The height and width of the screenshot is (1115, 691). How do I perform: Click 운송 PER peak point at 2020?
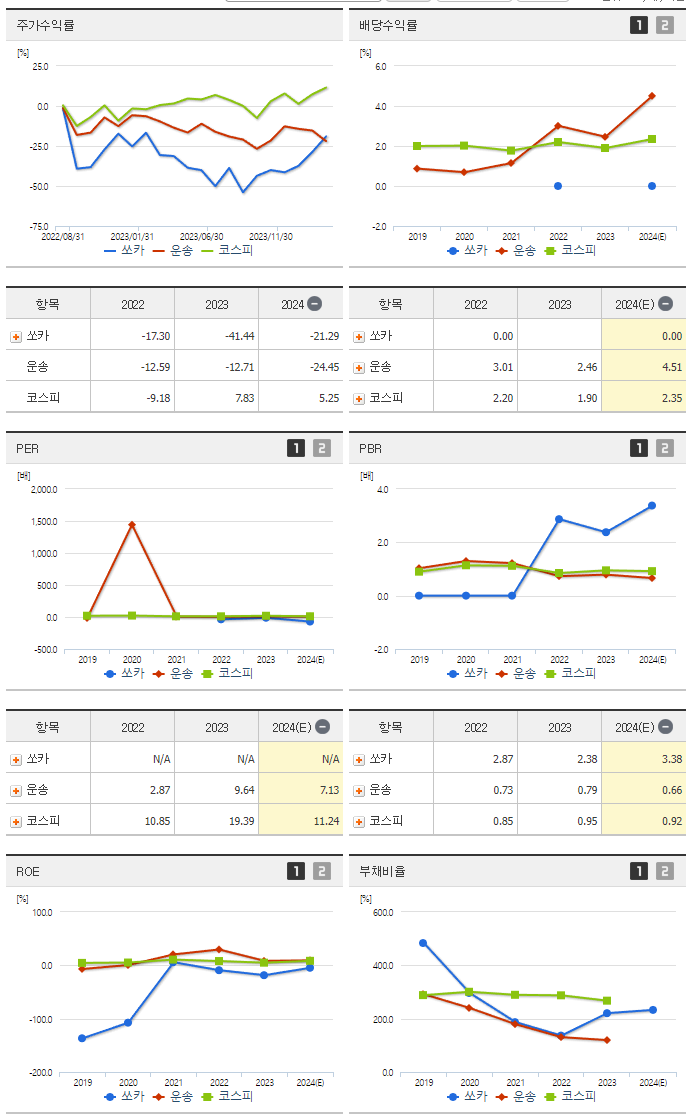click(132, 525)
